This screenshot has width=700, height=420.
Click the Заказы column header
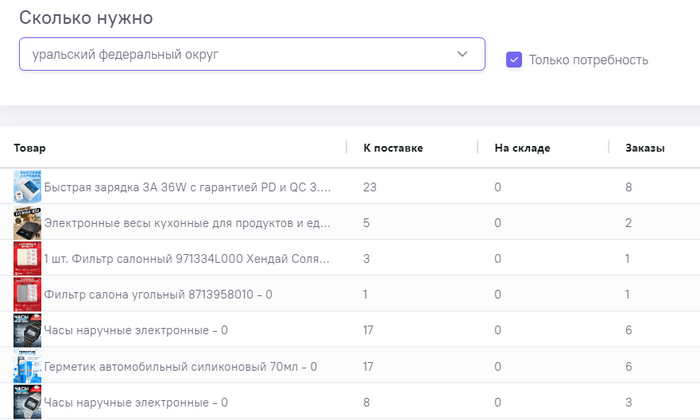(645, 148)
